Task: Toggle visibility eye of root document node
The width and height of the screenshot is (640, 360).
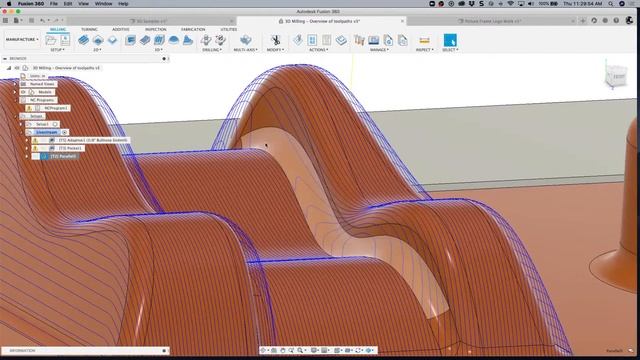Action: tap(17, 68)
